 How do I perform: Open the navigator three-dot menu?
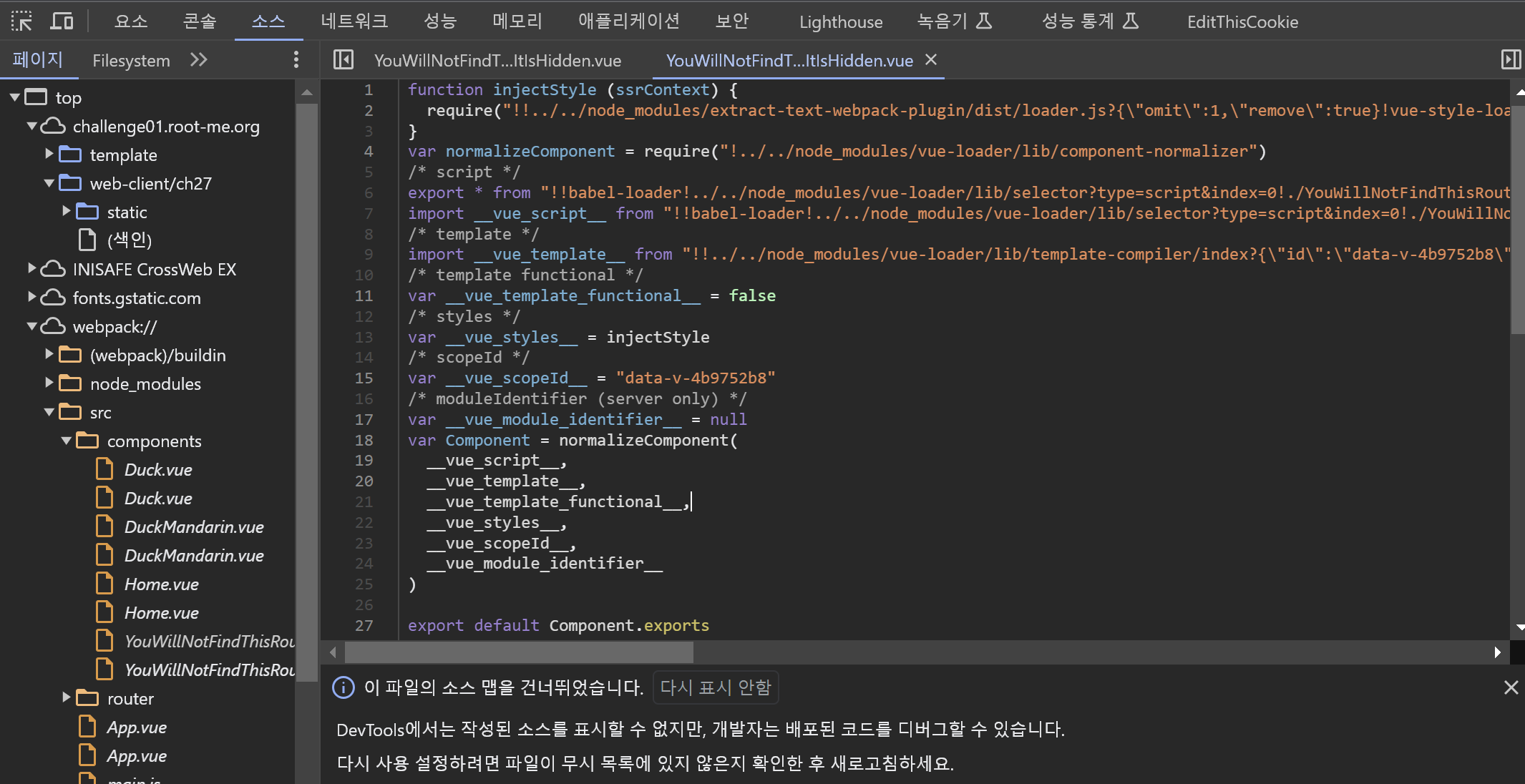296,60
